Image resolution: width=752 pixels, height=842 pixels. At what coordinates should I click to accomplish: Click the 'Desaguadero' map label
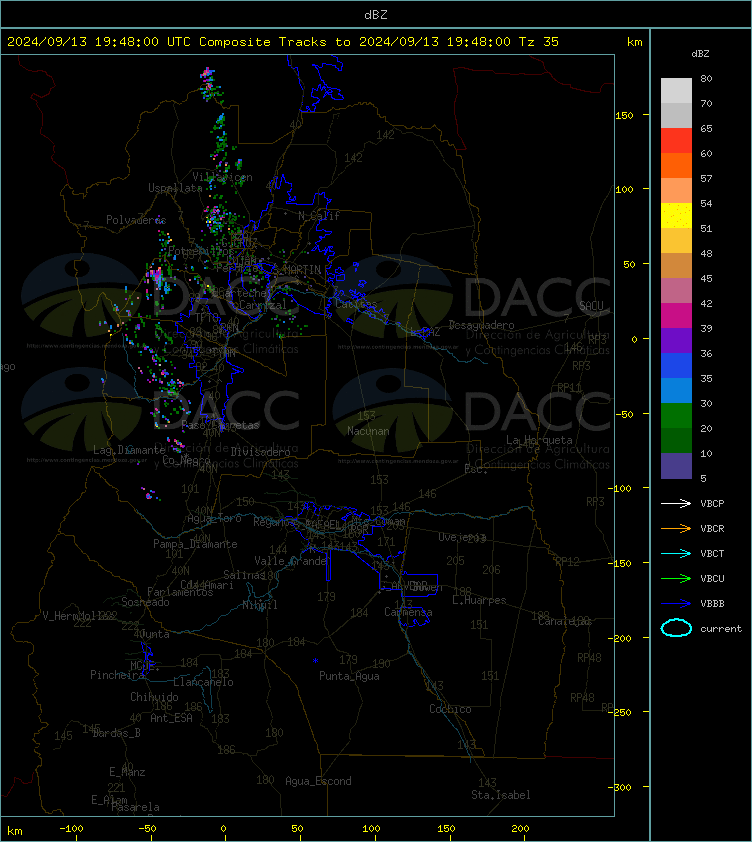coord(481,325)
